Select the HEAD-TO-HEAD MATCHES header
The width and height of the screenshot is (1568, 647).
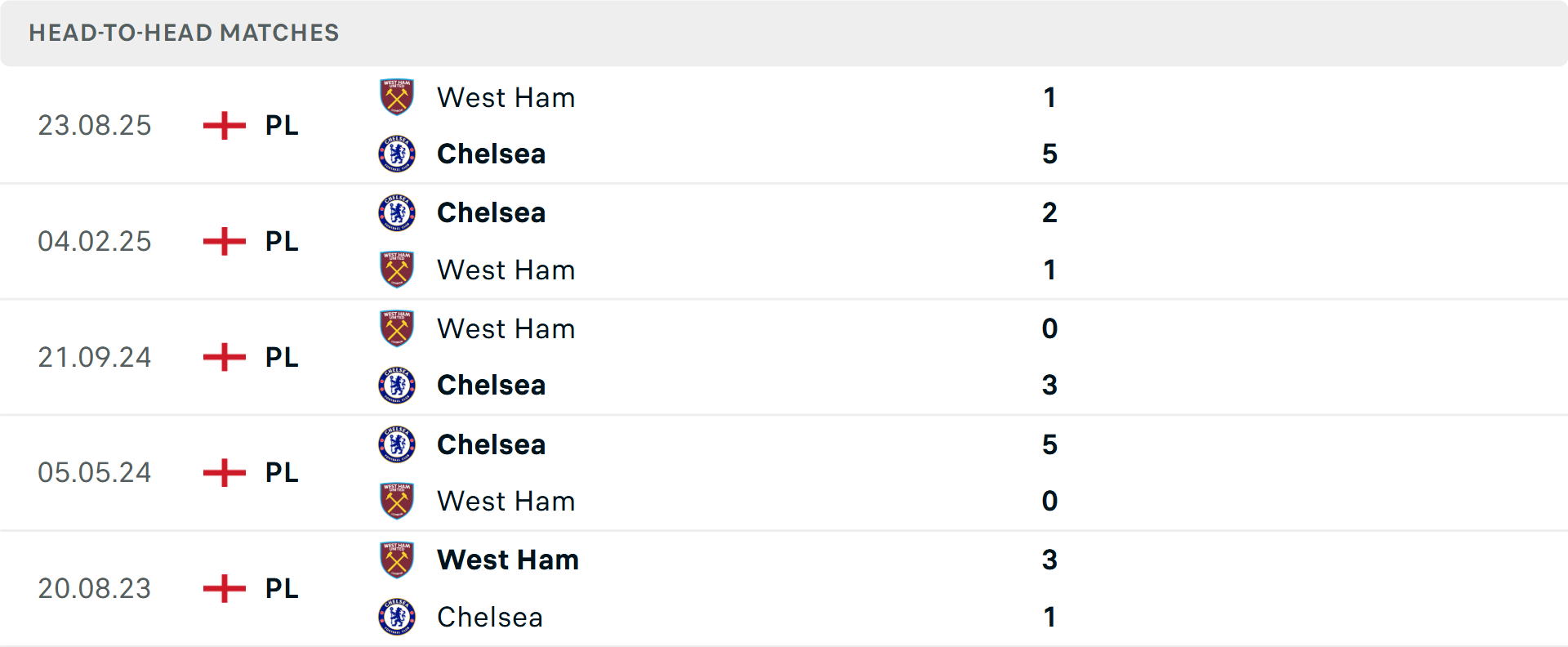[183, 33]
